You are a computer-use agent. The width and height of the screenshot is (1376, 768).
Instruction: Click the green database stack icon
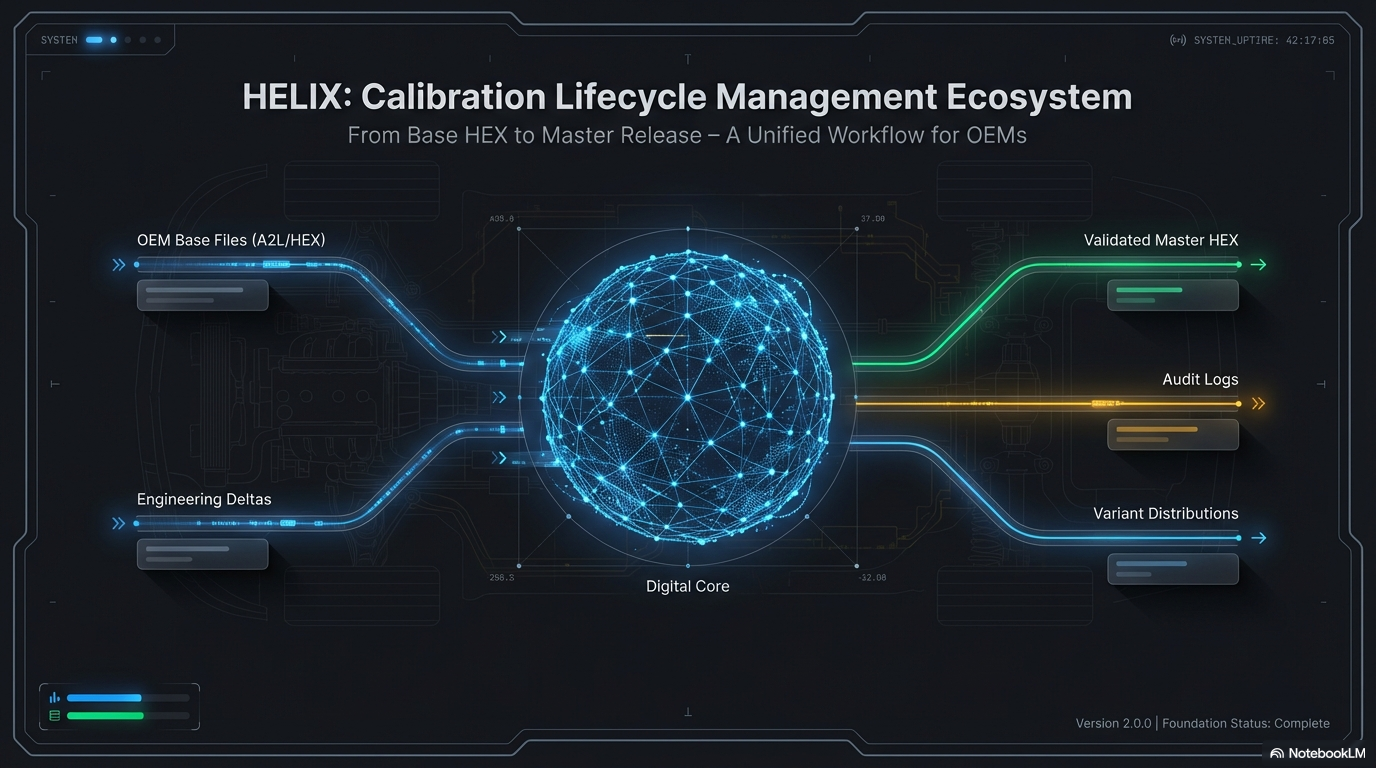coord(54,716)
